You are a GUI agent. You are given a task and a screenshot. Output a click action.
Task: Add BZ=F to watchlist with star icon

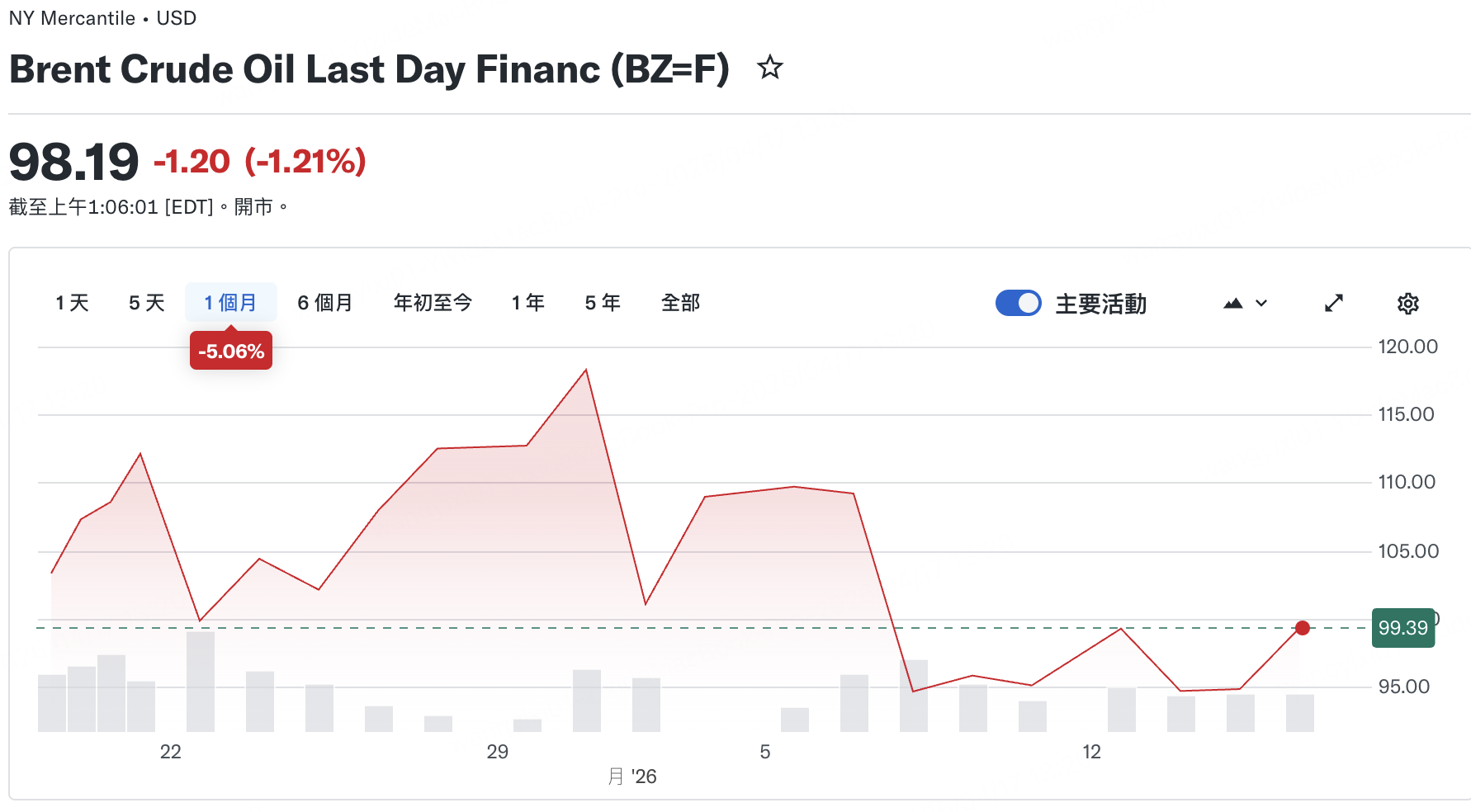pos(769,68)
